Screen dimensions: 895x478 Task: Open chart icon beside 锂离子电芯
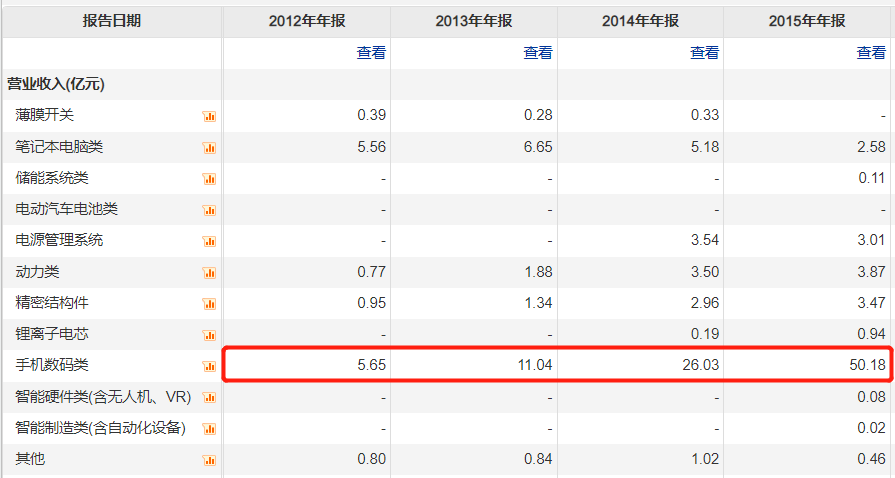209,335
